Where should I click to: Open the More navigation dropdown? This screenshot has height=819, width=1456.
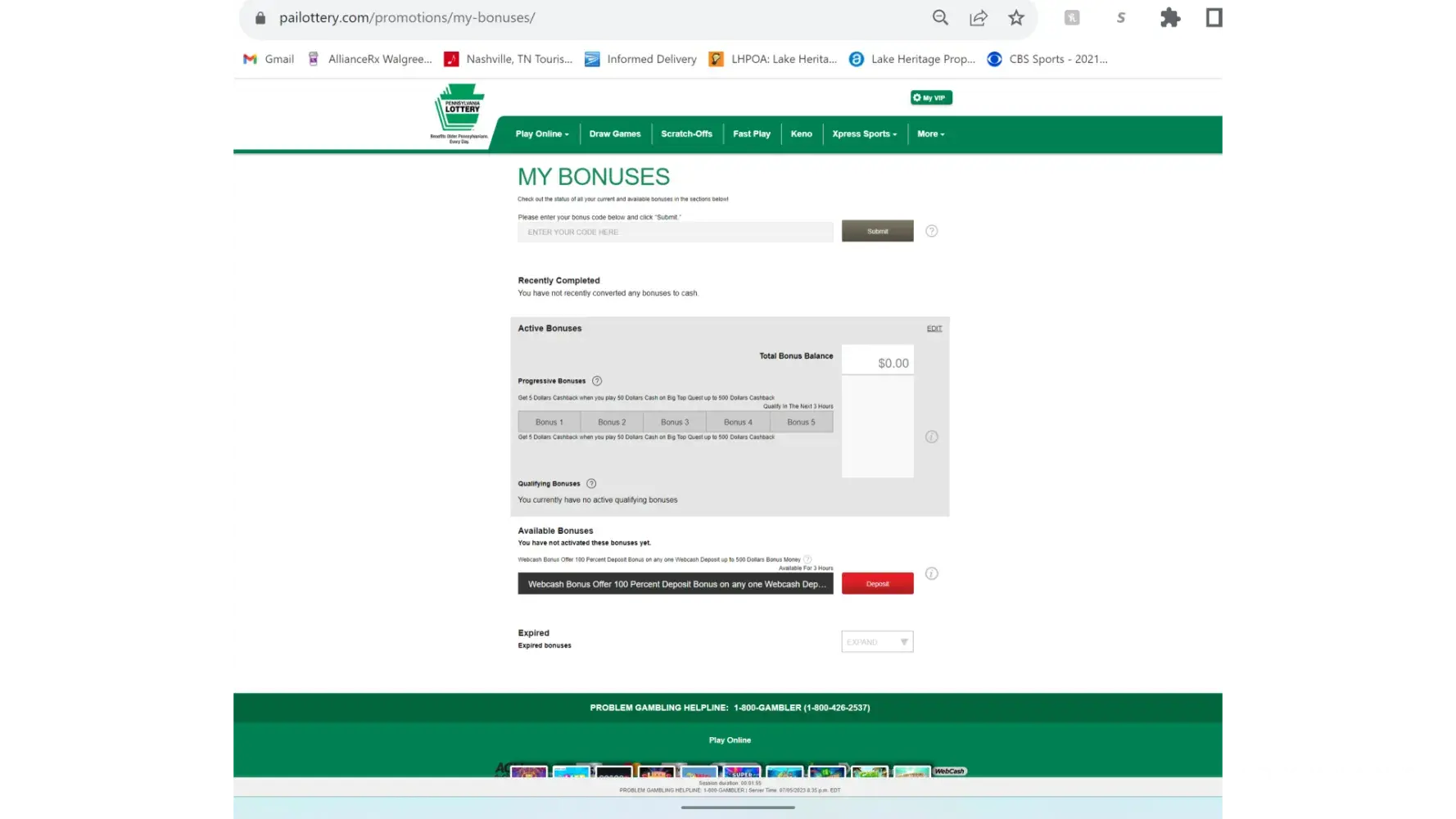click(x=930, y=133)
